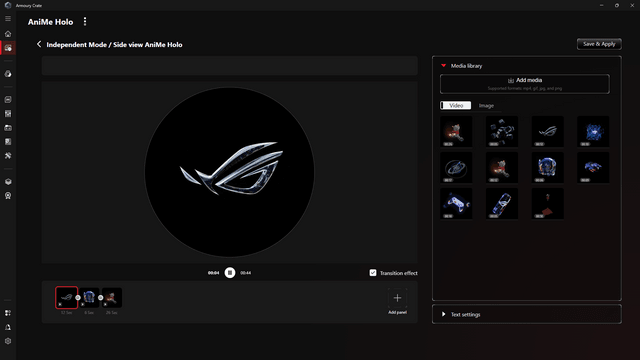Open the hamburger navigation menu

pos(8,19)
